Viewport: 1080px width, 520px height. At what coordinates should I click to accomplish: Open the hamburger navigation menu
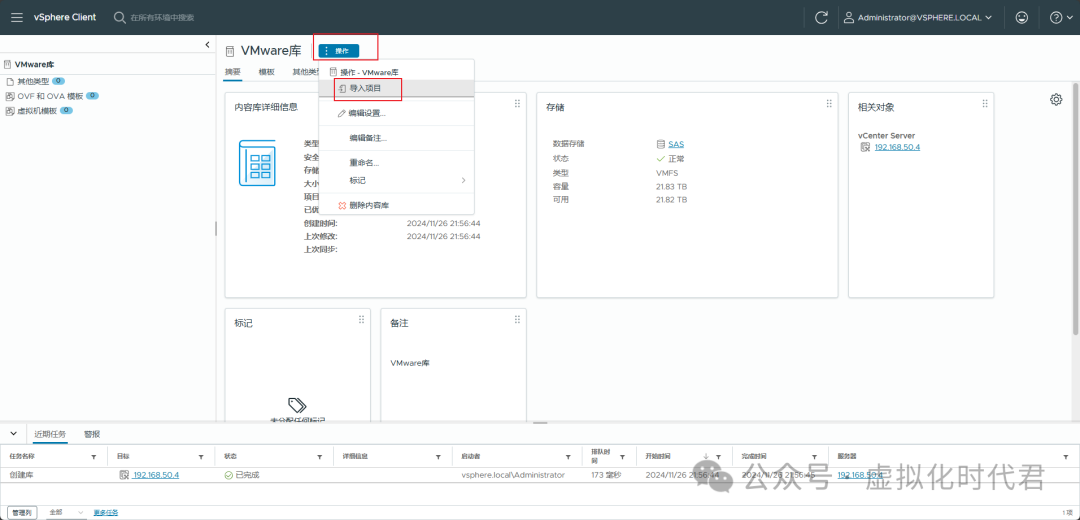pos(17,17)
